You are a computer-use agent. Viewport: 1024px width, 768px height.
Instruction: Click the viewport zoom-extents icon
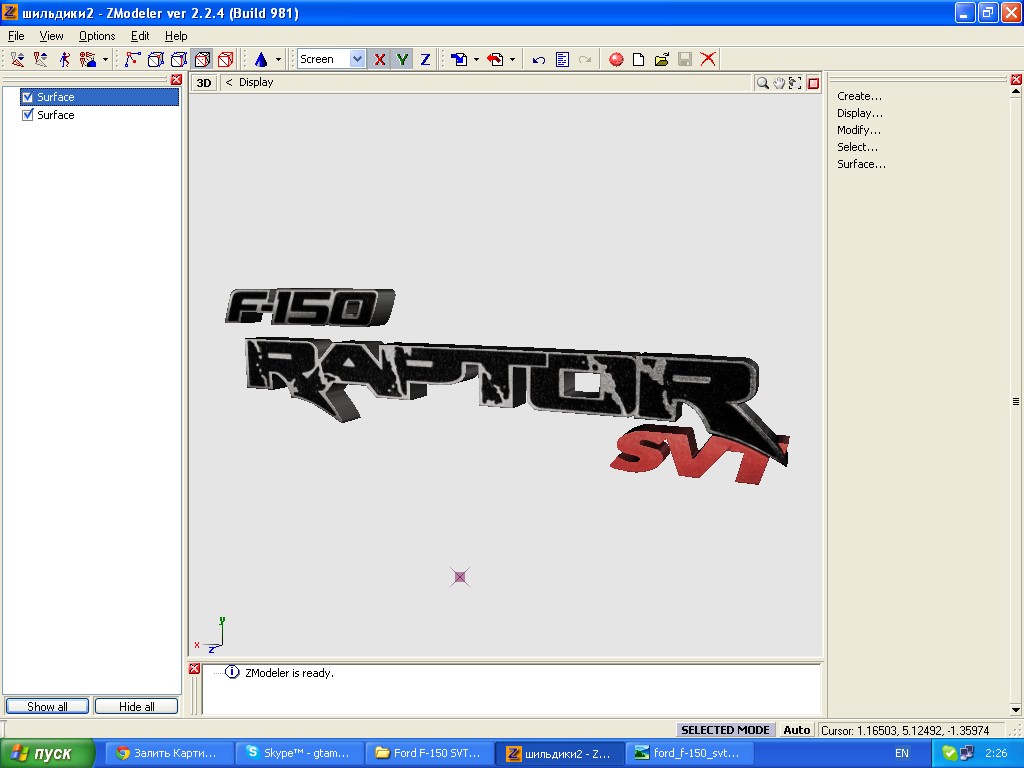795,83
